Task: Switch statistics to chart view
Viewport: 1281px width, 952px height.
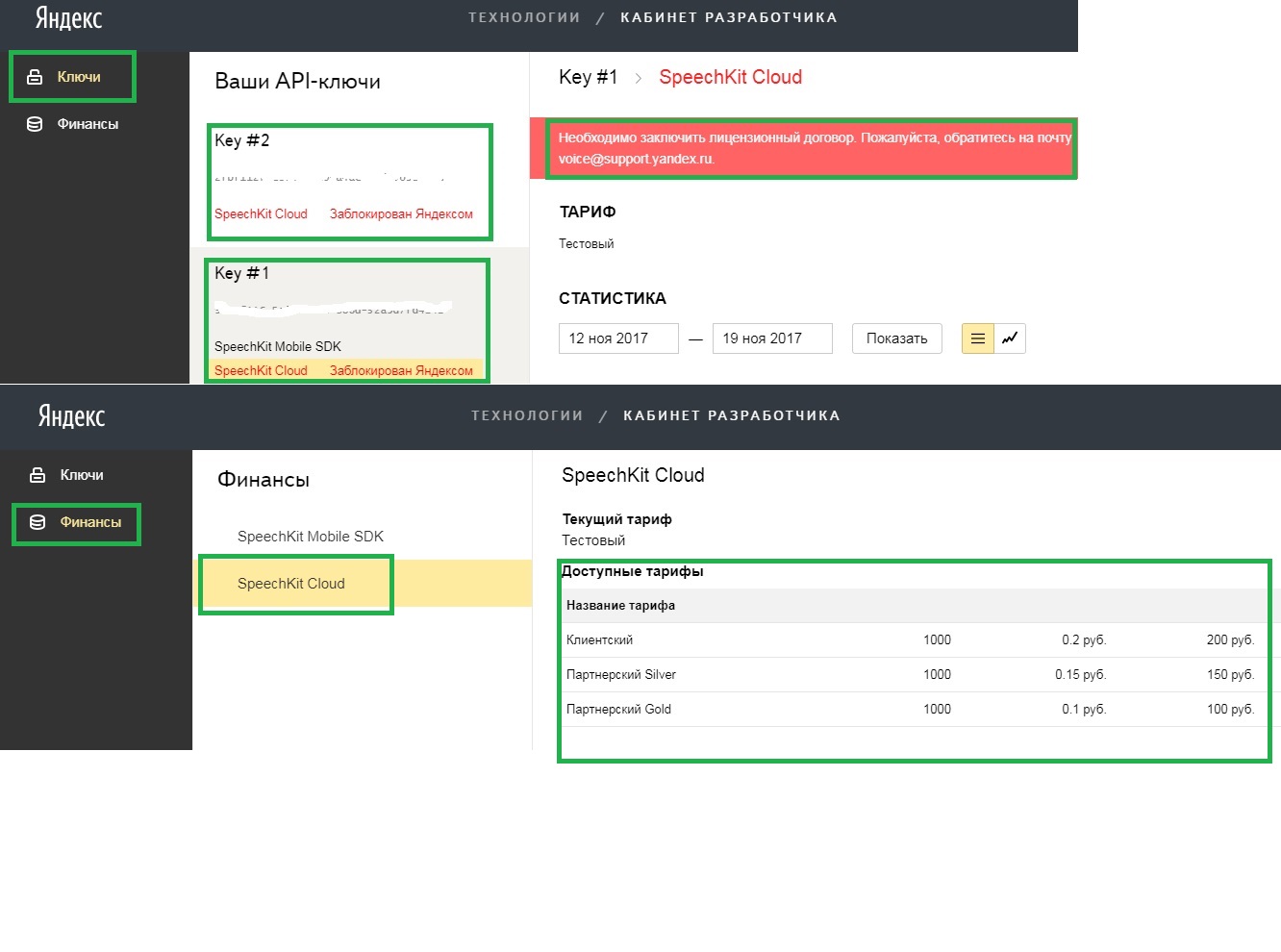Action: (x=1010, y=338)
